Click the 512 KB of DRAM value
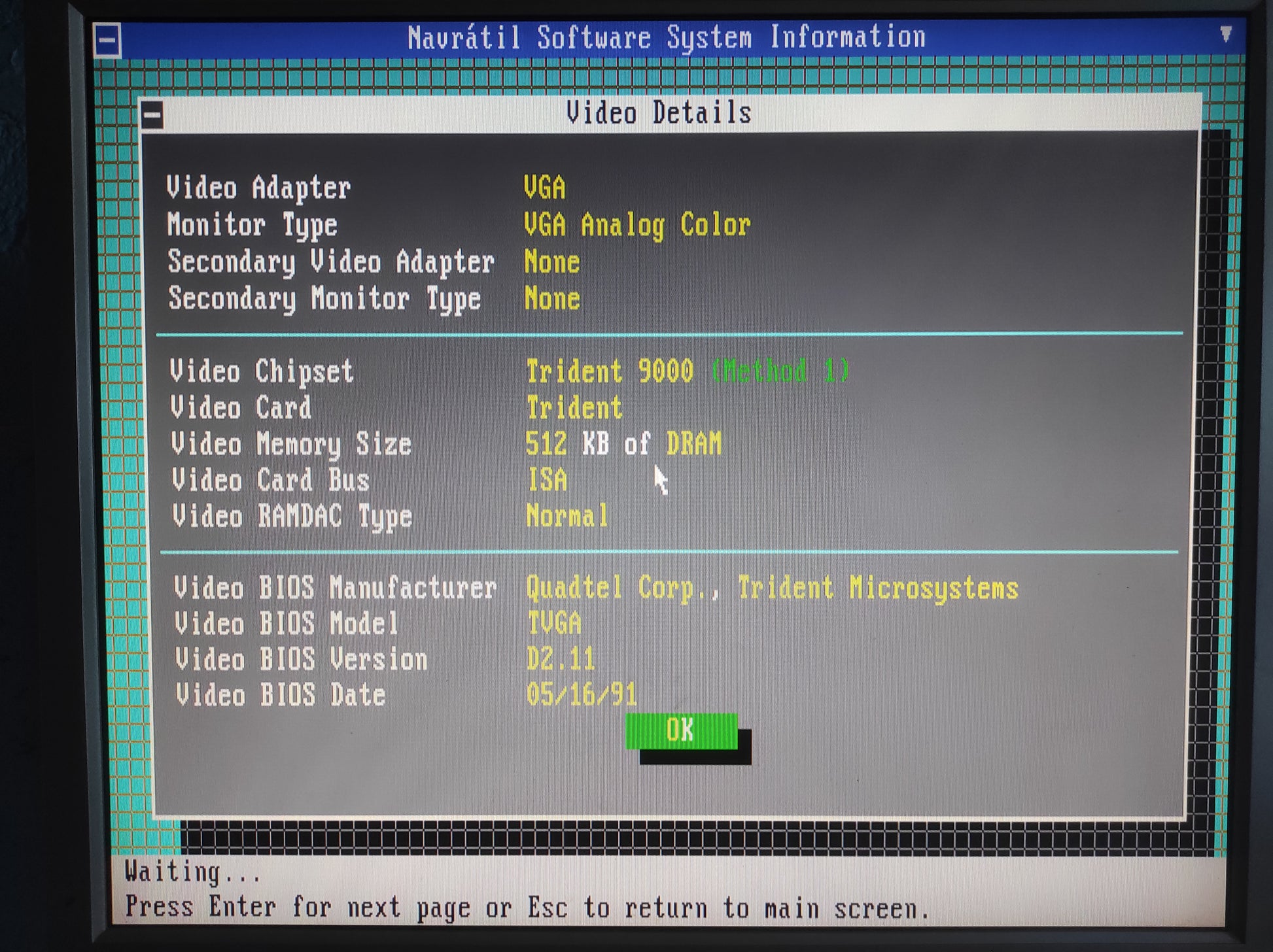1273x952 pixels. (623, 444)
